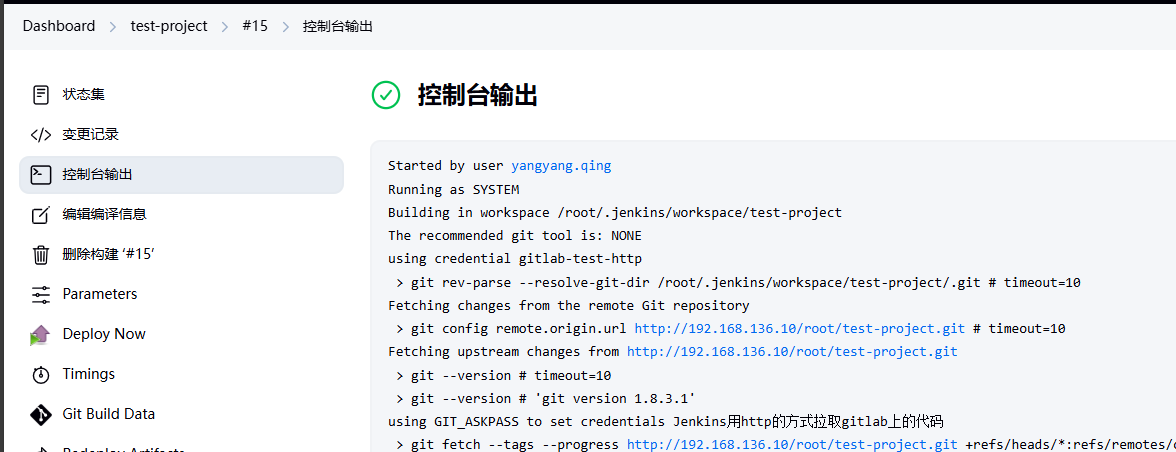Click 'The recommended git tool is: NONE'
Screen dimensions: 1176x452
click(x=514, y=236)
